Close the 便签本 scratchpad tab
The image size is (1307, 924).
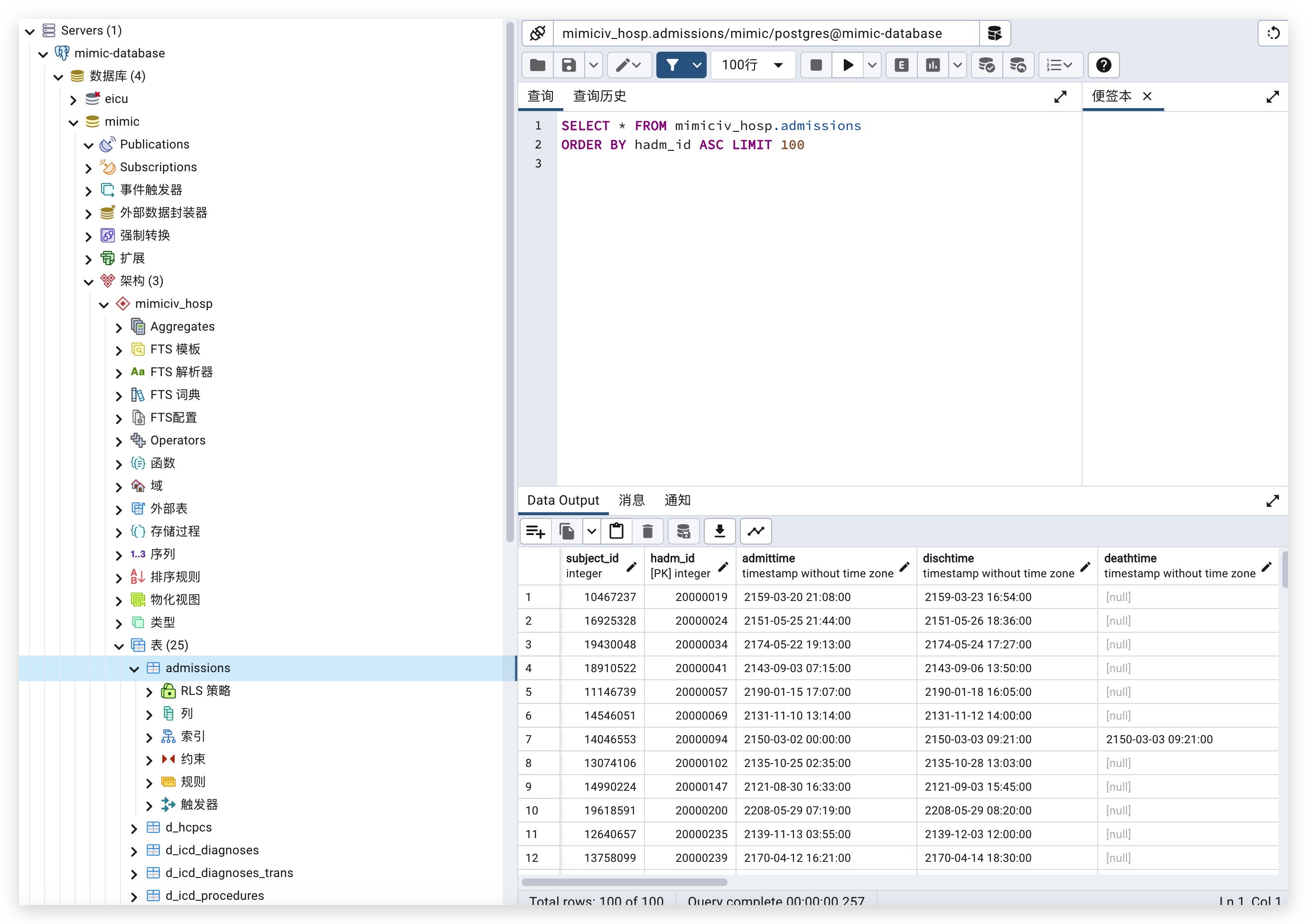pyautogui.click(x=1148, y=96)
